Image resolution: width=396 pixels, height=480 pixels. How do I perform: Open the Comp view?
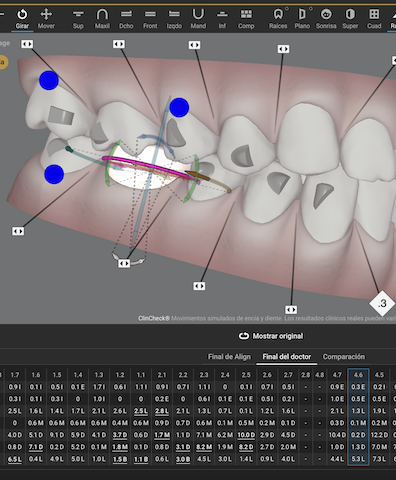pyautogui.click(x=246, y=19)
